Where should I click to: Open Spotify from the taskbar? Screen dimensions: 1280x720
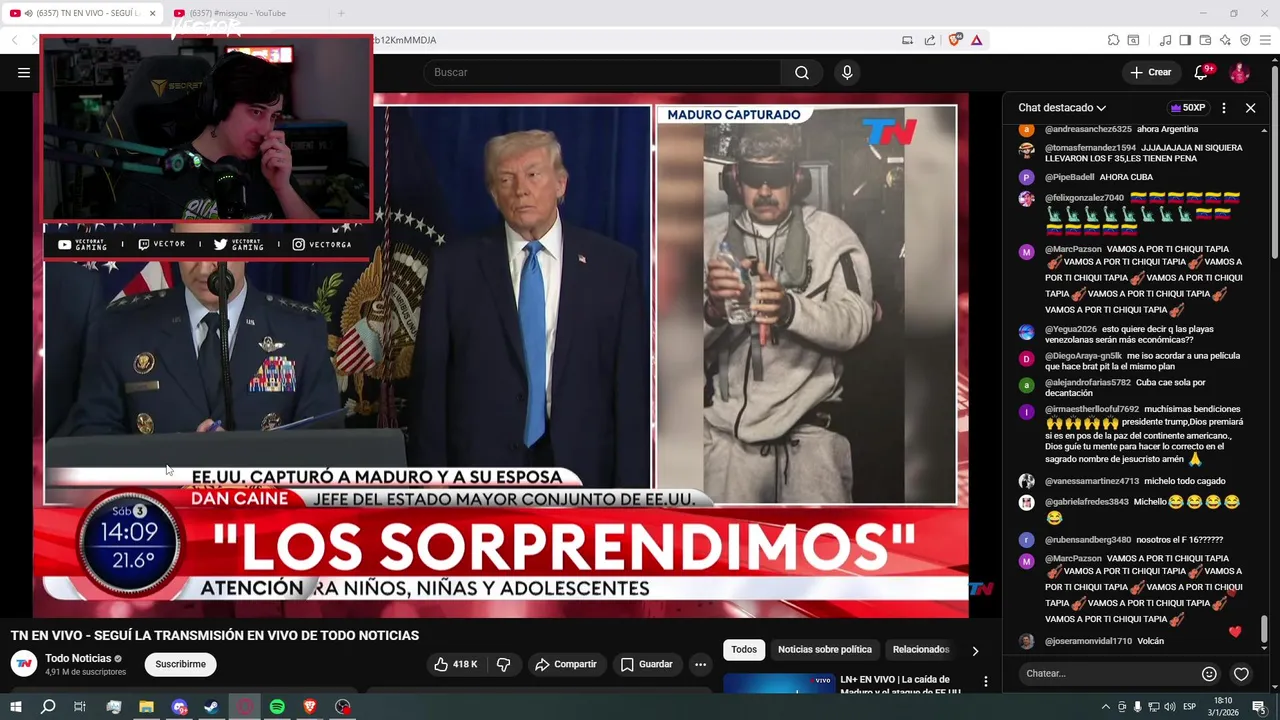coord(277,707)
